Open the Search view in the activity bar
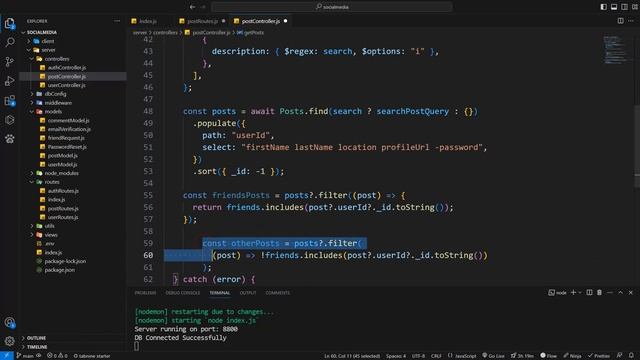Viewport: 640px width, 360px height. click(x=9, y=42)
